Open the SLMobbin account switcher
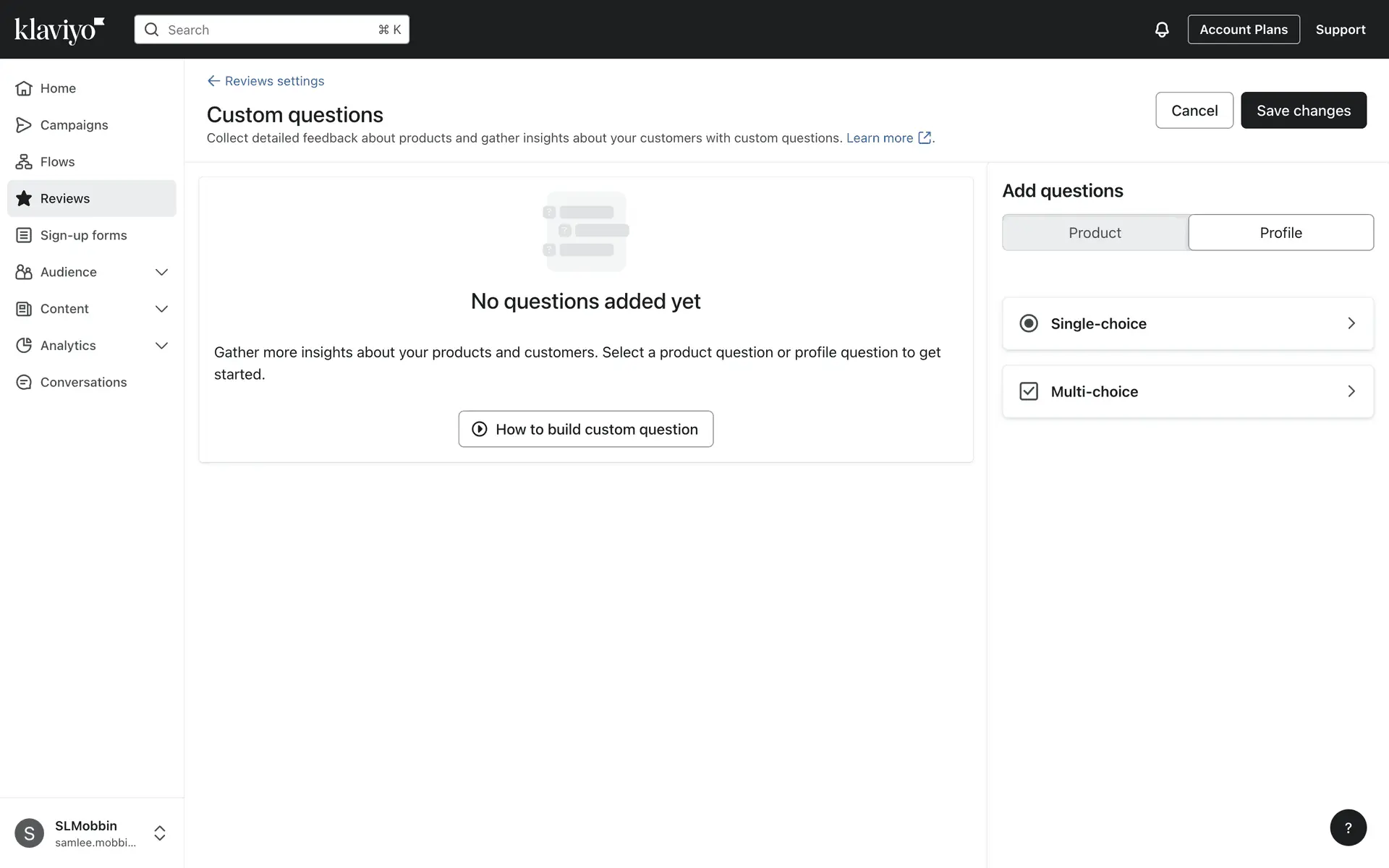This screenshot has height=868, width=1389. click(159, 833)
